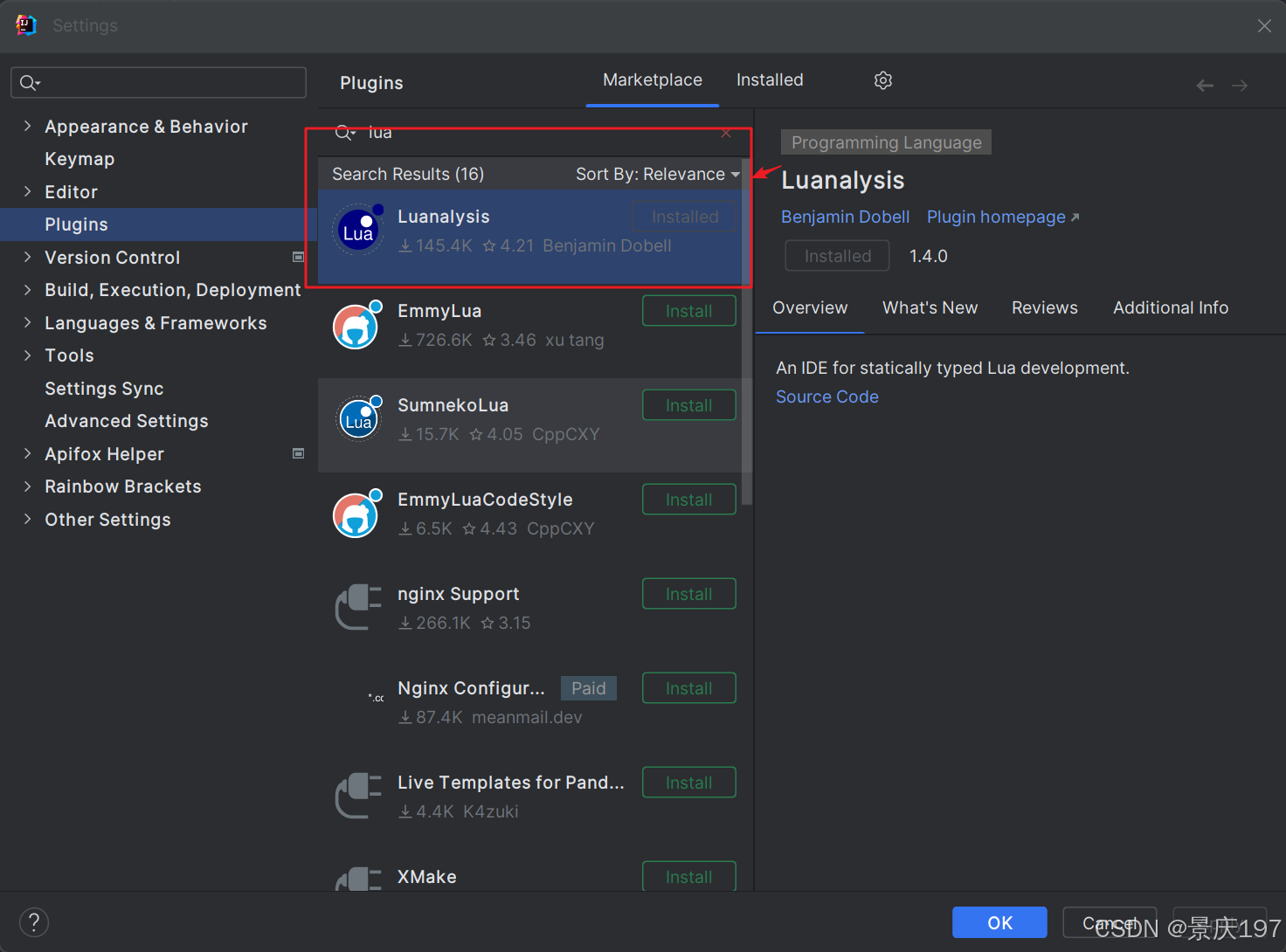Click the magnifier icon in settings search

click(x=30, y=83)
